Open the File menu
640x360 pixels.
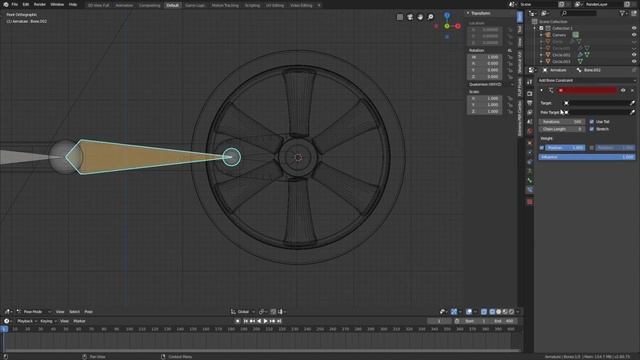coord(15,4)
